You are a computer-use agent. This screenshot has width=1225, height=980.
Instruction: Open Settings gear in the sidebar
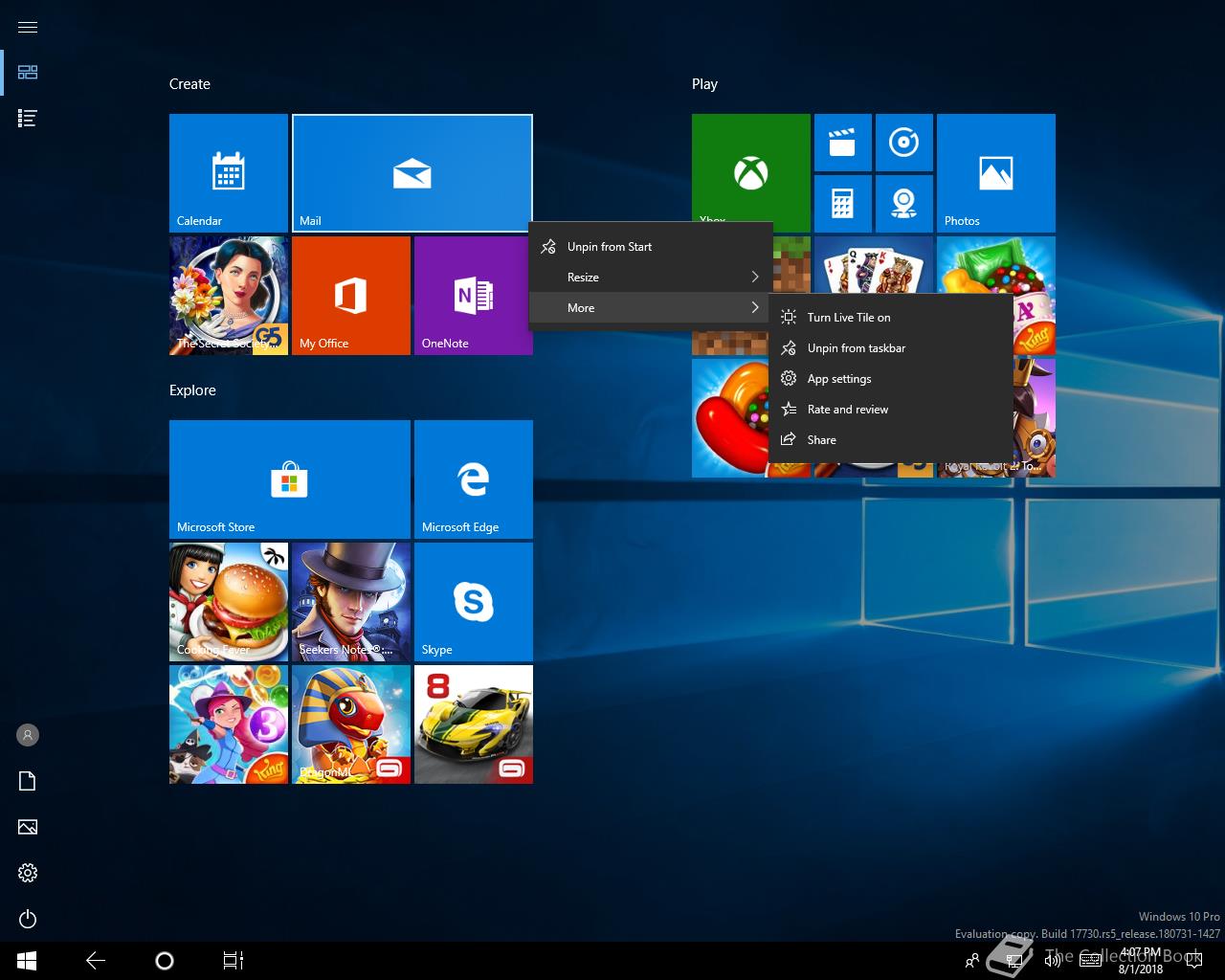[28, 873]
